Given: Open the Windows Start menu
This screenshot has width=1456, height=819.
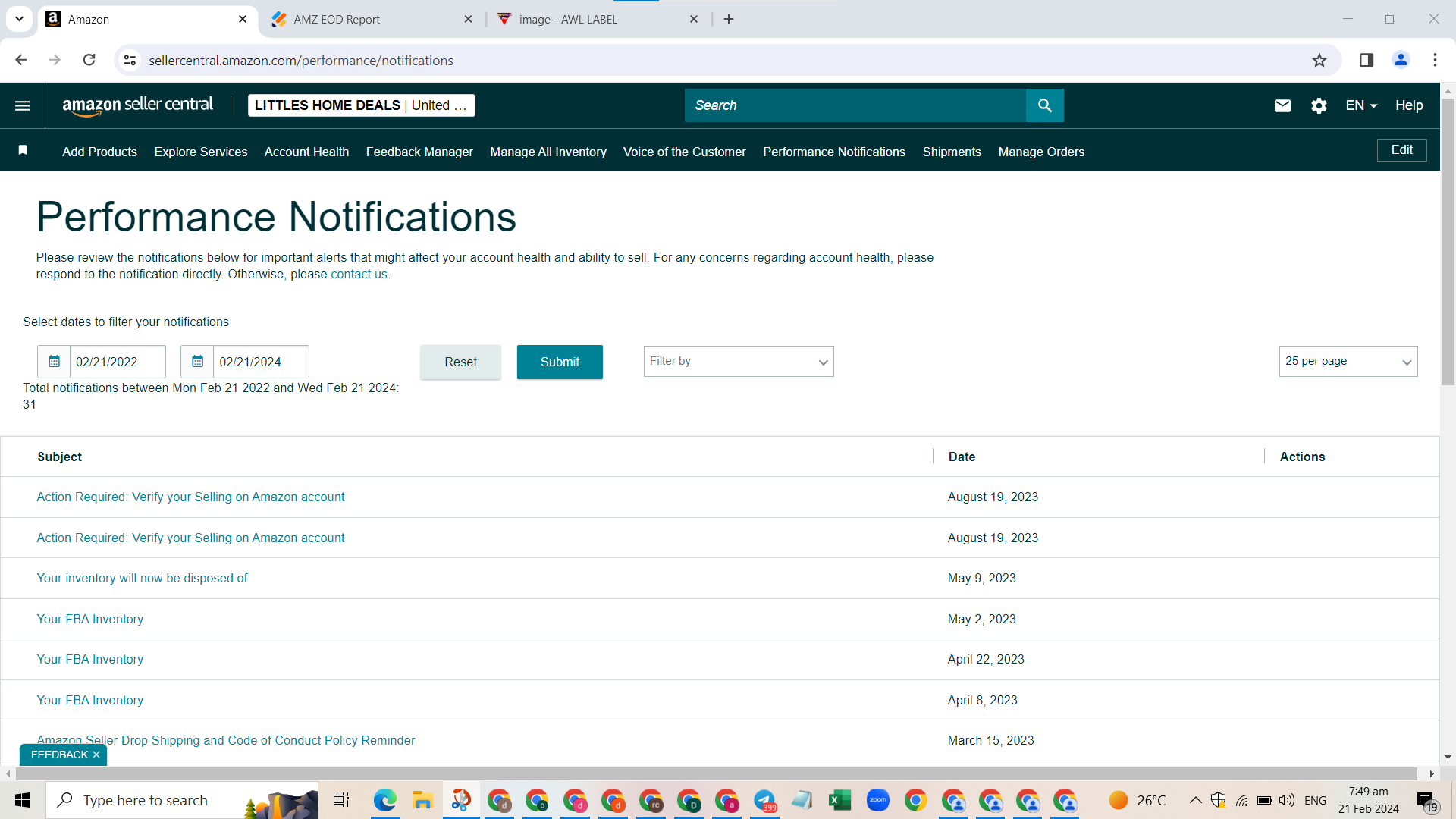Looking at the screenshot, I should click(x=23, y=800).
